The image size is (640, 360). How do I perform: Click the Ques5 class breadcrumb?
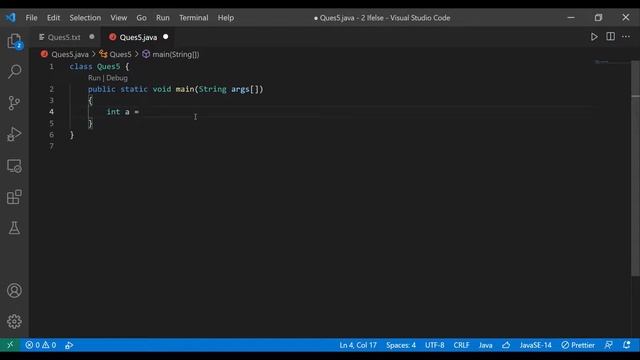pos(120,54)
